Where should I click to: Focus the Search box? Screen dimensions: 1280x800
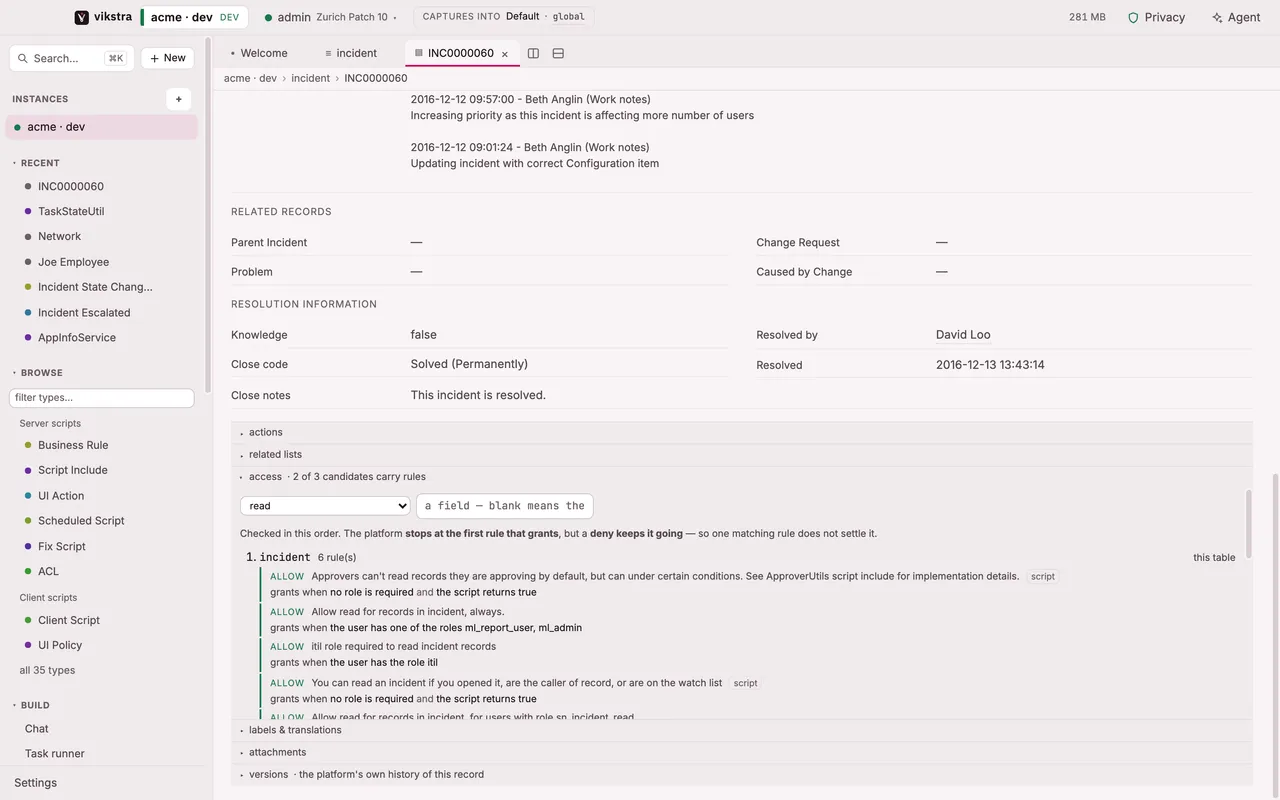coord(72,58)
